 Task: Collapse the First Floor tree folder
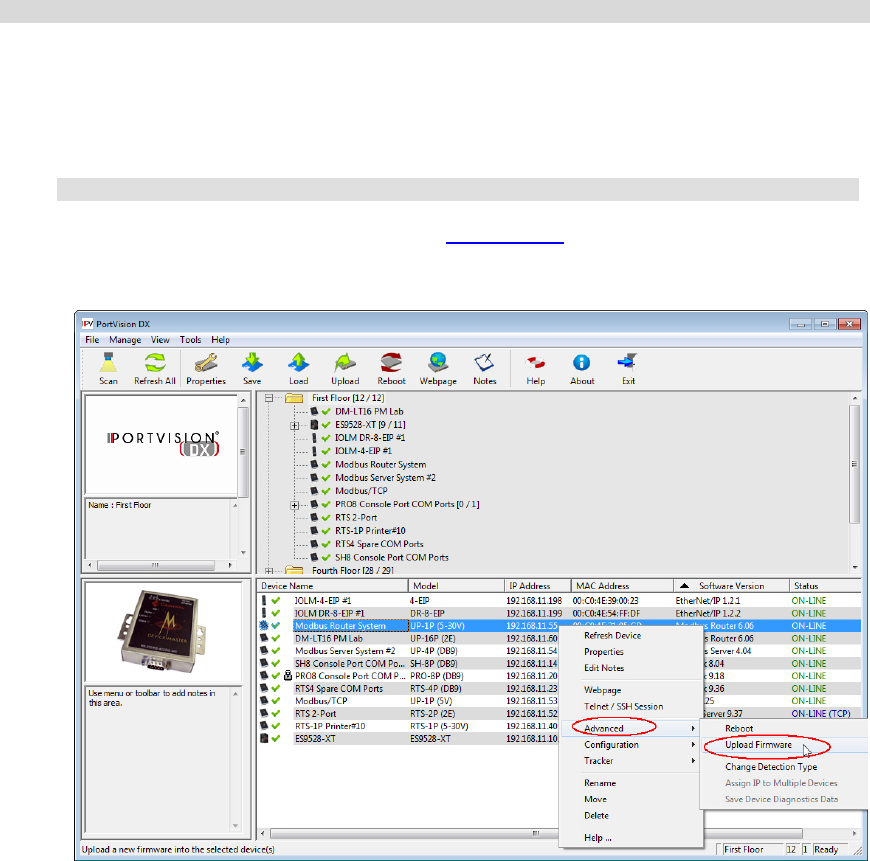tap(269, 398)
